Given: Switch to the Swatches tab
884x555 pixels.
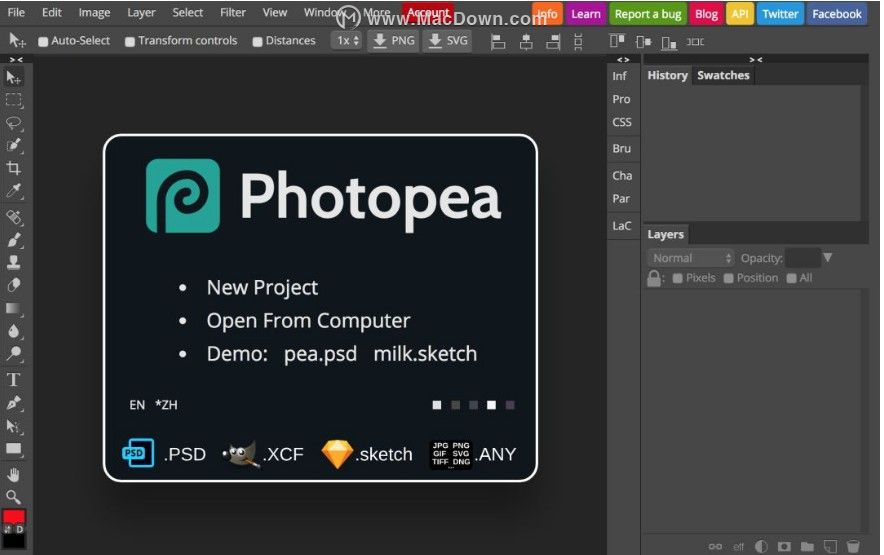Looking at the screenshot, I should coord(723,76).
